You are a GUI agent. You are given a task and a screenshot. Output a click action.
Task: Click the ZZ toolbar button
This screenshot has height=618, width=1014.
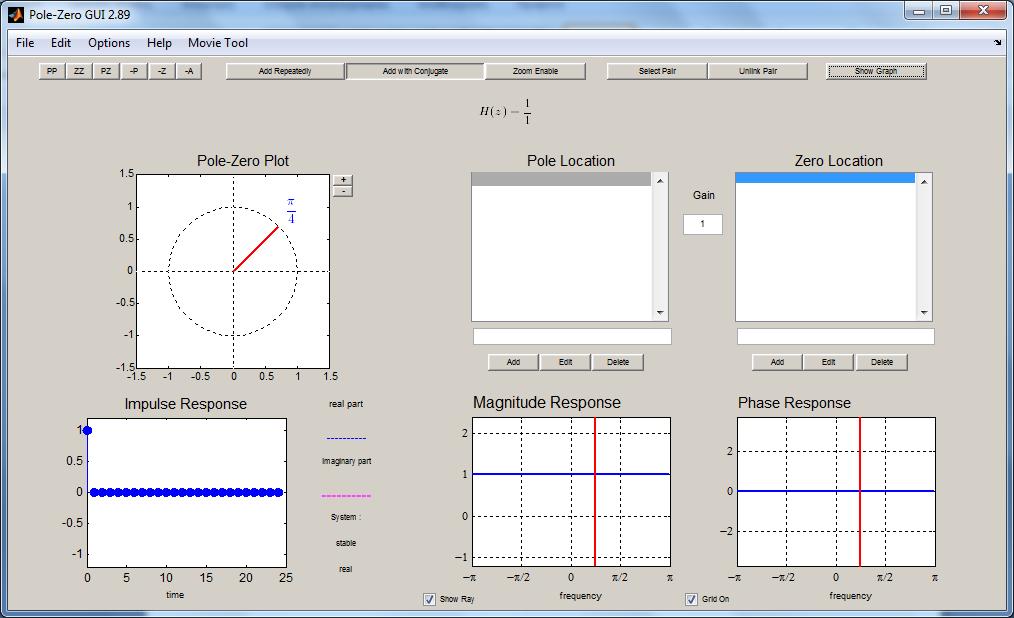tap(79, 71)
